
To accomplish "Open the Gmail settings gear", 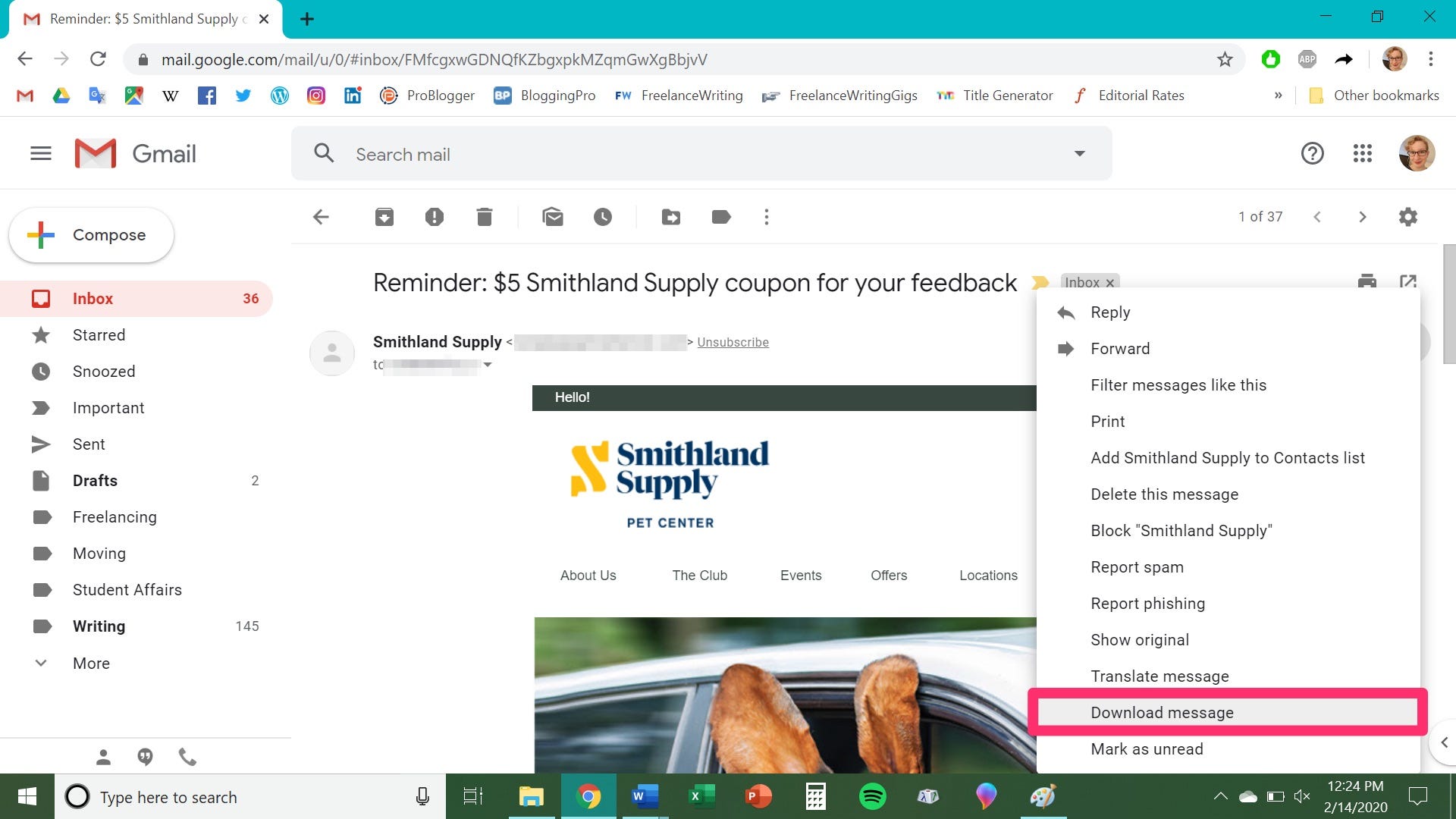I will point(1407,217).
